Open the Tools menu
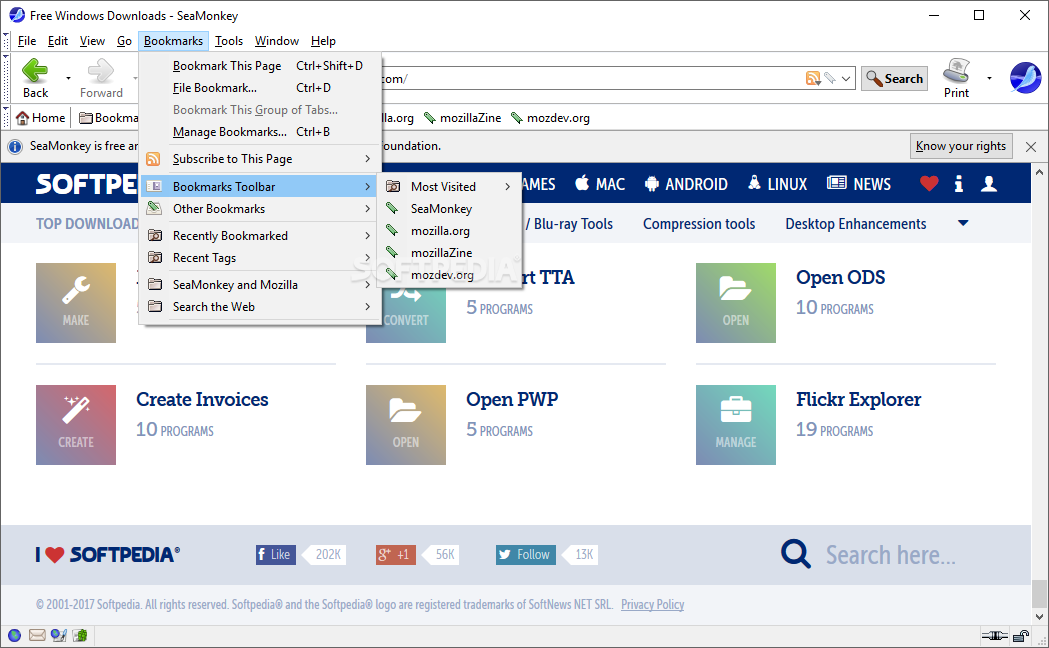The image size is (1049, 648). 229,41
